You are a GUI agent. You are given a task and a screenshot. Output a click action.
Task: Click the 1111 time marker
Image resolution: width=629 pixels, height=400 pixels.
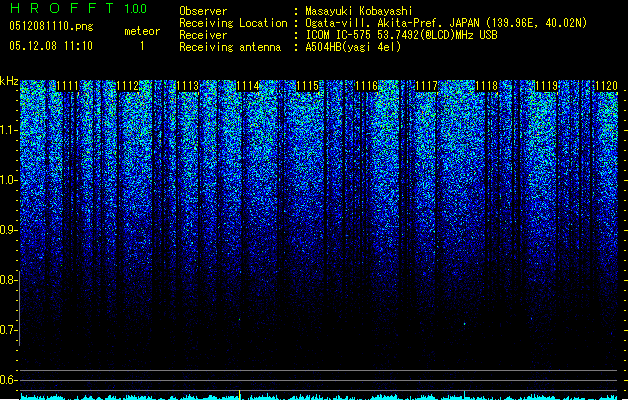pos(67,86)
